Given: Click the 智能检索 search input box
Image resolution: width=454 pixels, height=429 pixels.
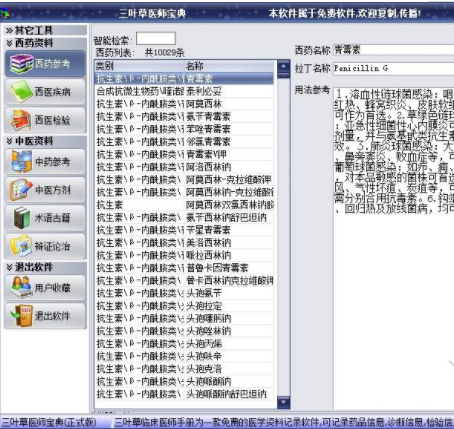Looking at the screenshot, I should (156, 38).
